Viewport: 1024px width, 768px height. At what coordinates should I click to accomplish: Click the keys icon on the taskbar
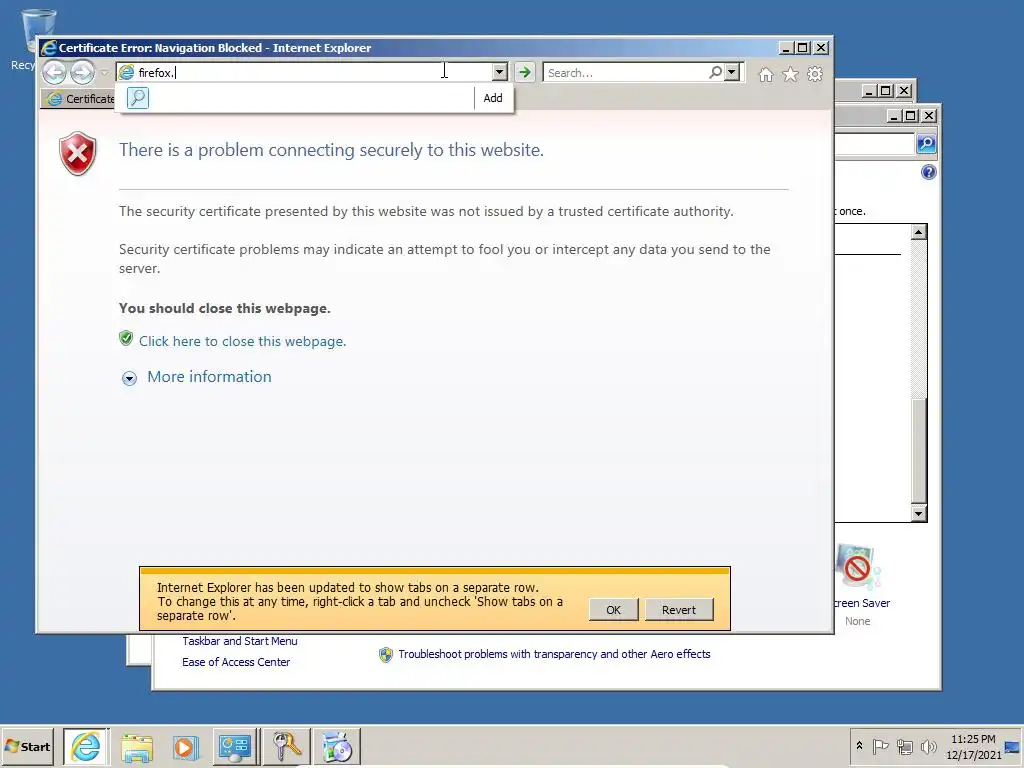[x=286, y=746]
